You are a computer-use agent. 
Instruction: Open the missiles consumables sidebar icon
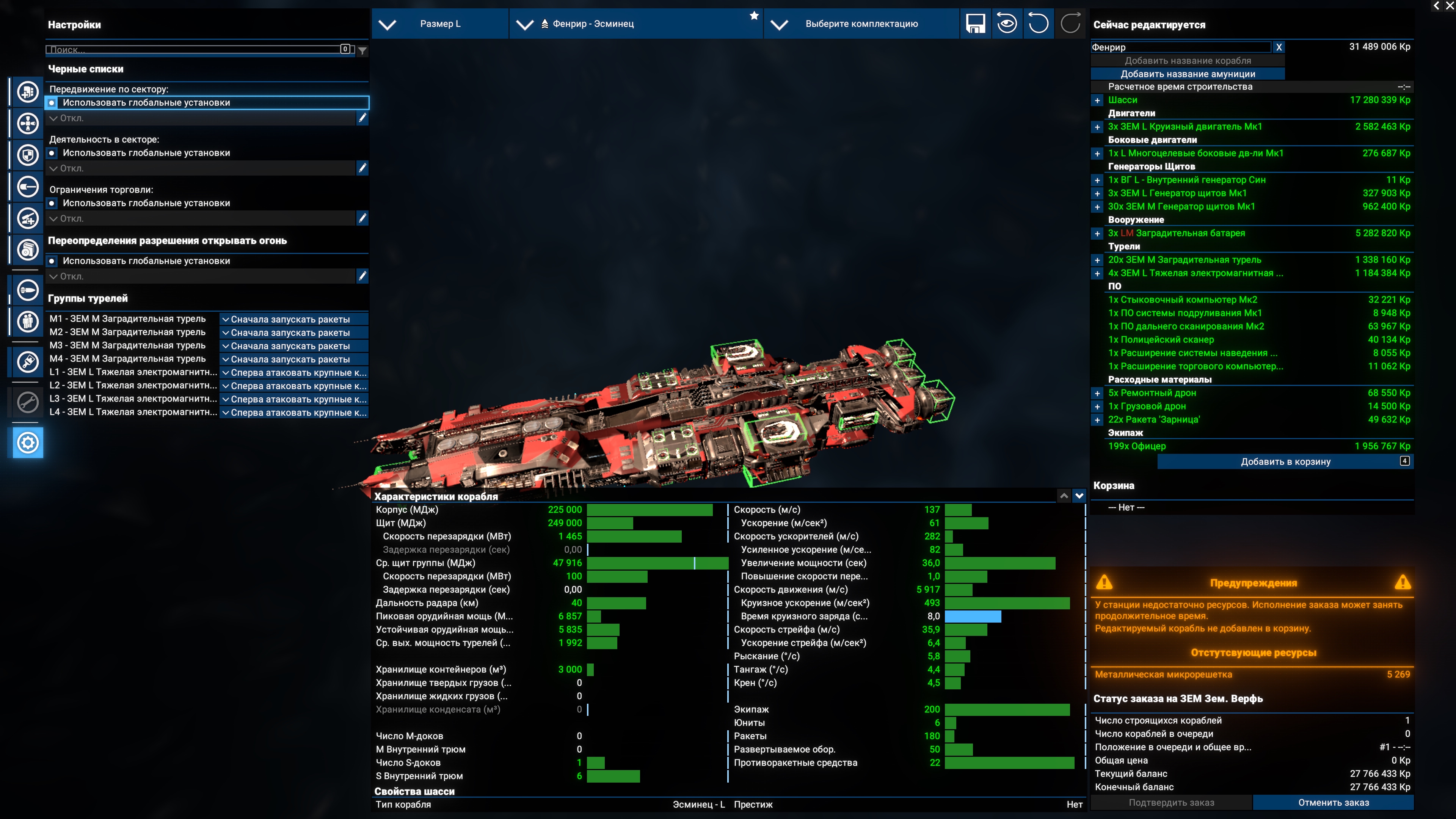pos(28,290)
